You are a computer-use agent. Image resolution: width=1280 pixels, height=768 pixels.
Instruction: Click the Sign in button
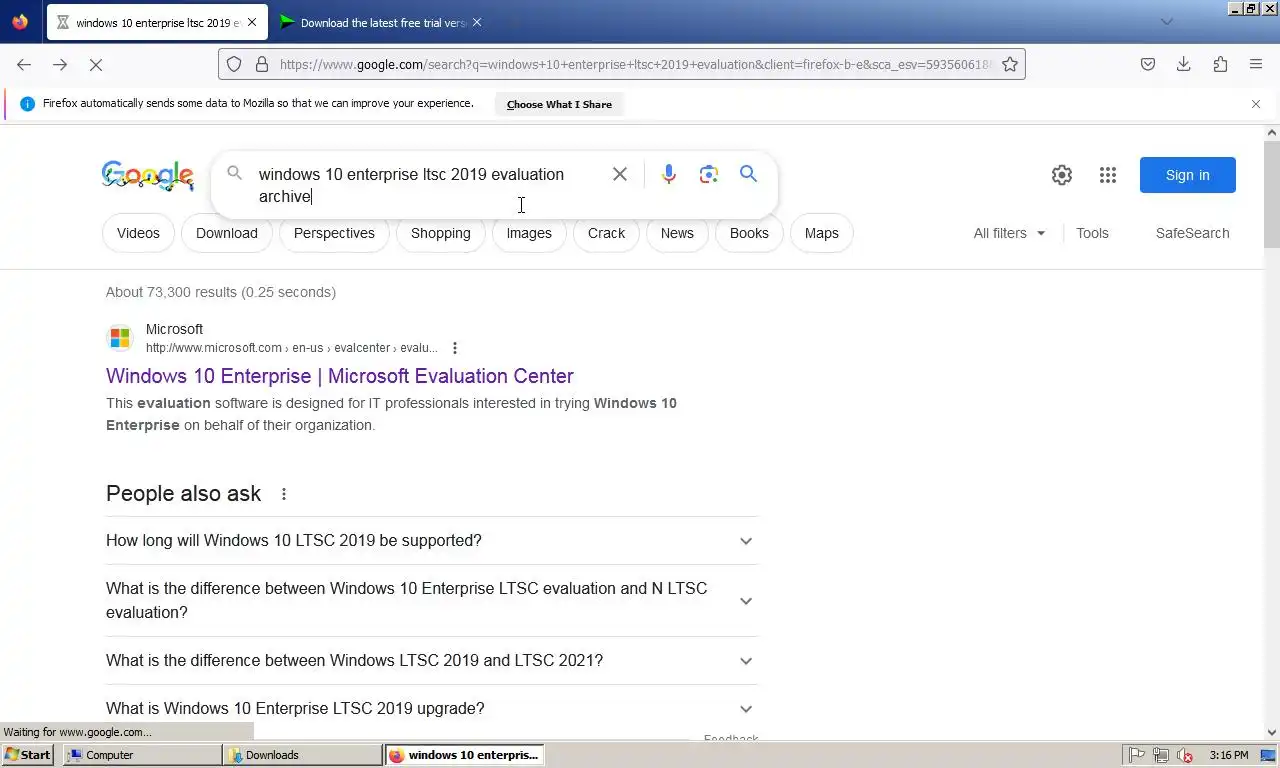coord(1188,175)
